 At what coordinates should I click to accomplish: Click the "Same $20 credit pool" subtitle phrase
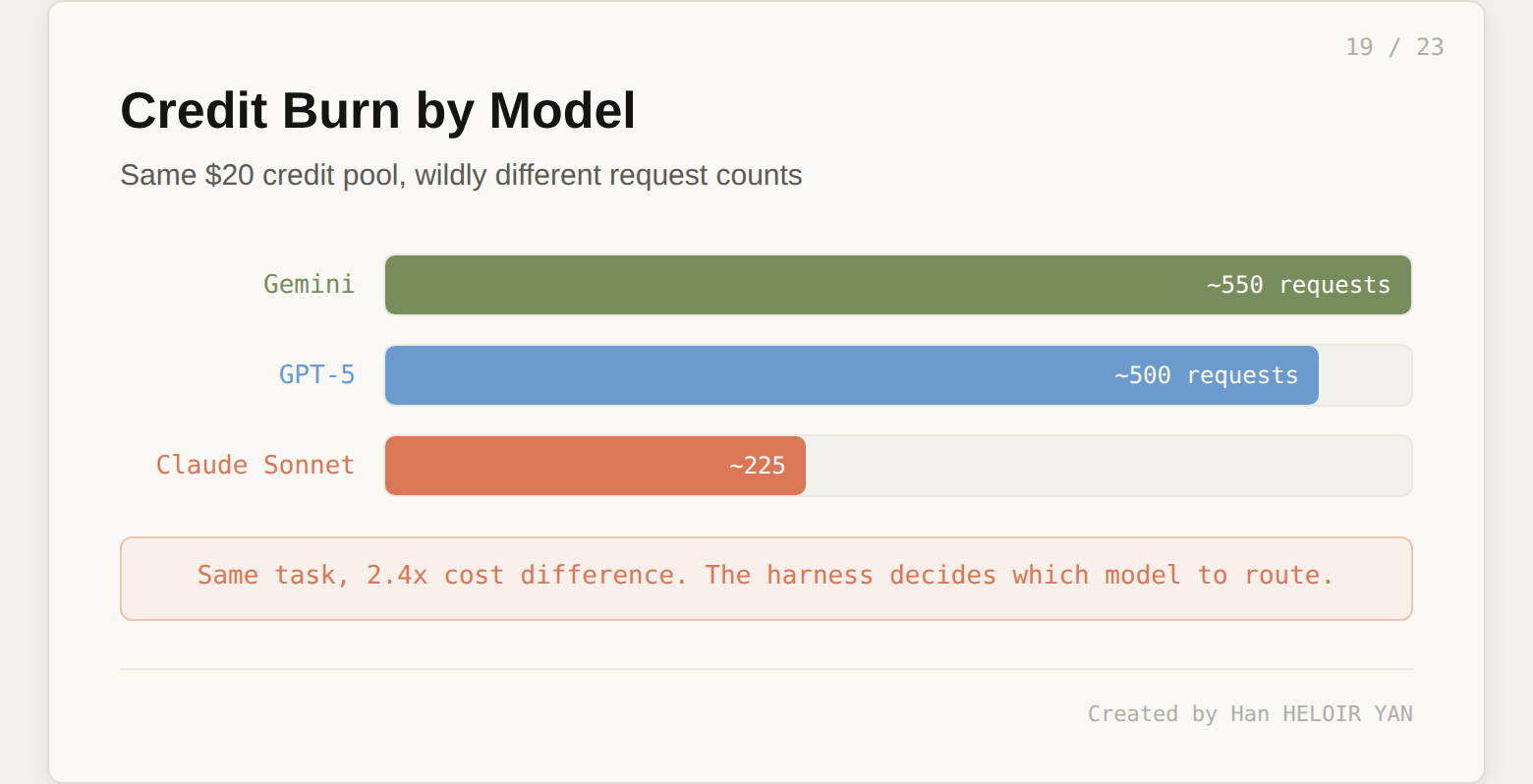click(x=259, y=175)
